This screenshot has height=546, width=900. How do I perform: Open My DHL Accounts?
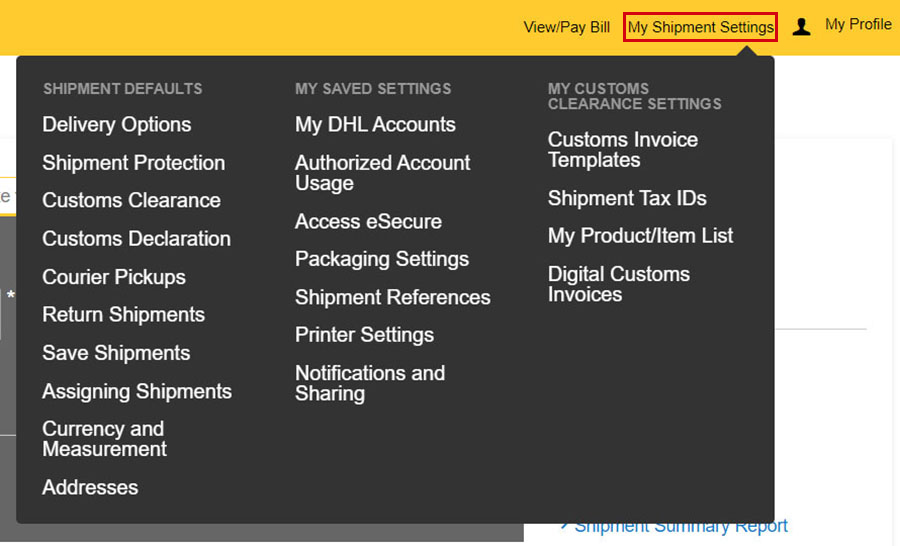click(x=375, y=125)
